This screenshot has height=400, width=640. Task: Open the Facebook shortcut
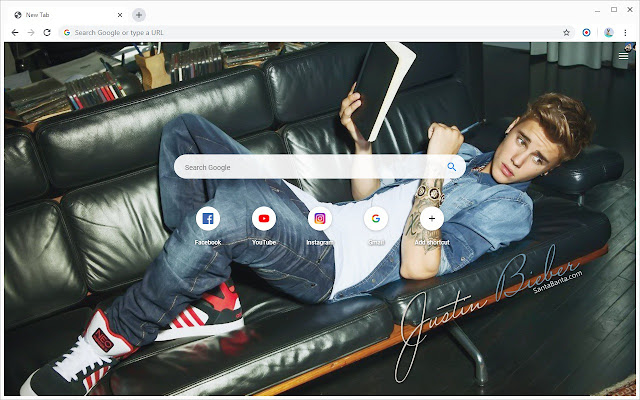click(x=208, y=219)
